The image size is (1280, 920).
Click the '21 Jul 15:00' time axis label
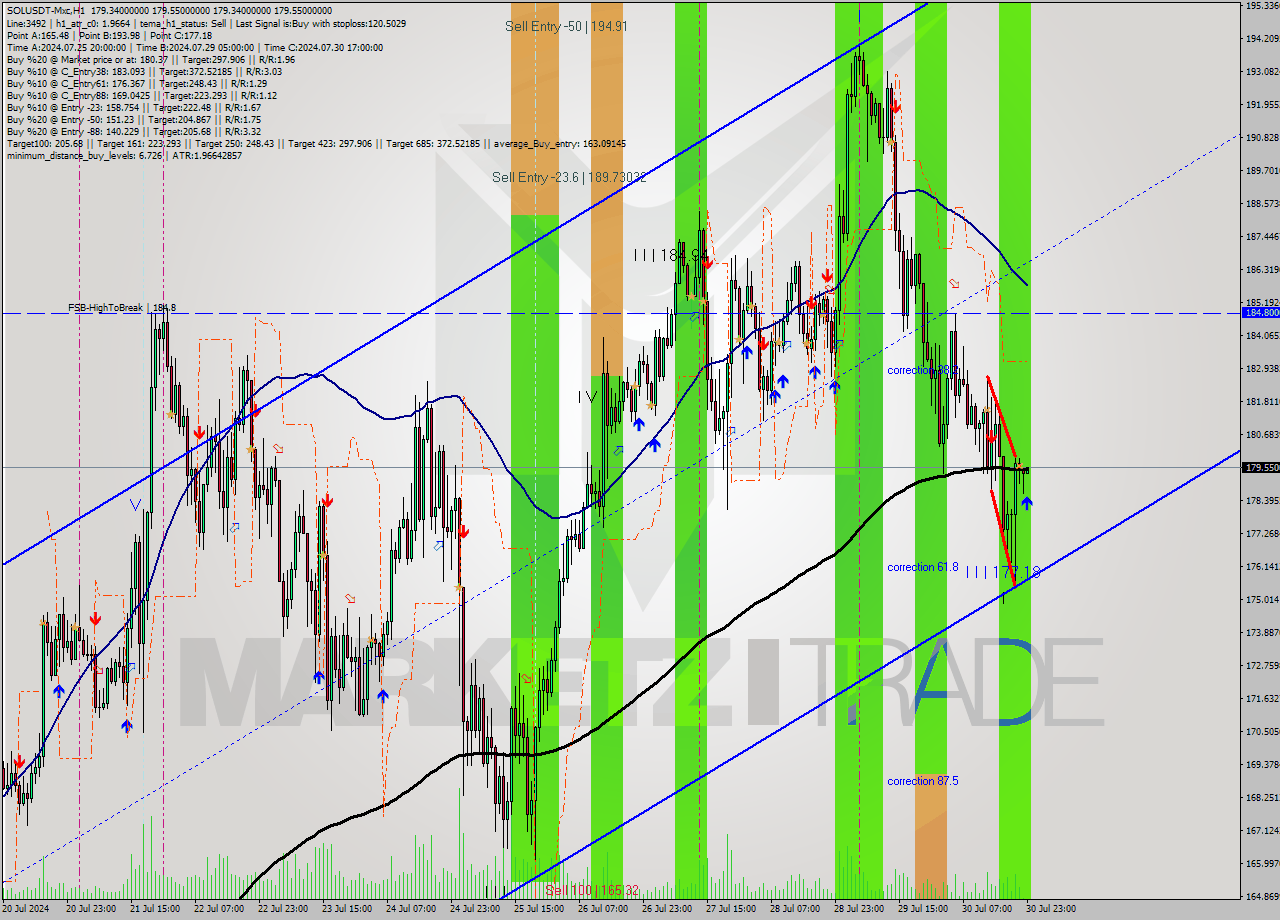click(x=155, y=909)
